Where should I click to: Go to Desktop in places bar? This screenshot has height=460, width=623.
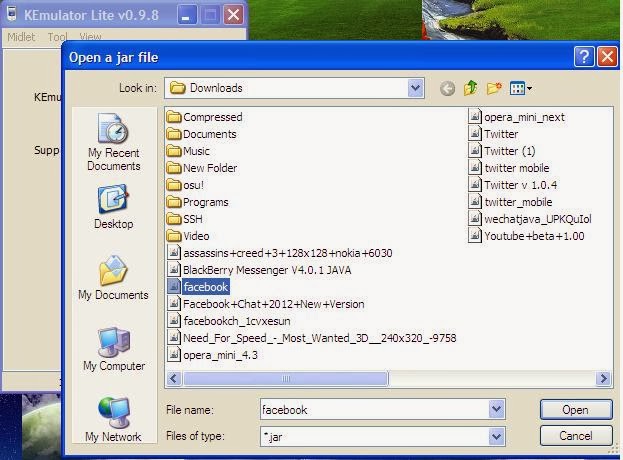pos(114,207)
